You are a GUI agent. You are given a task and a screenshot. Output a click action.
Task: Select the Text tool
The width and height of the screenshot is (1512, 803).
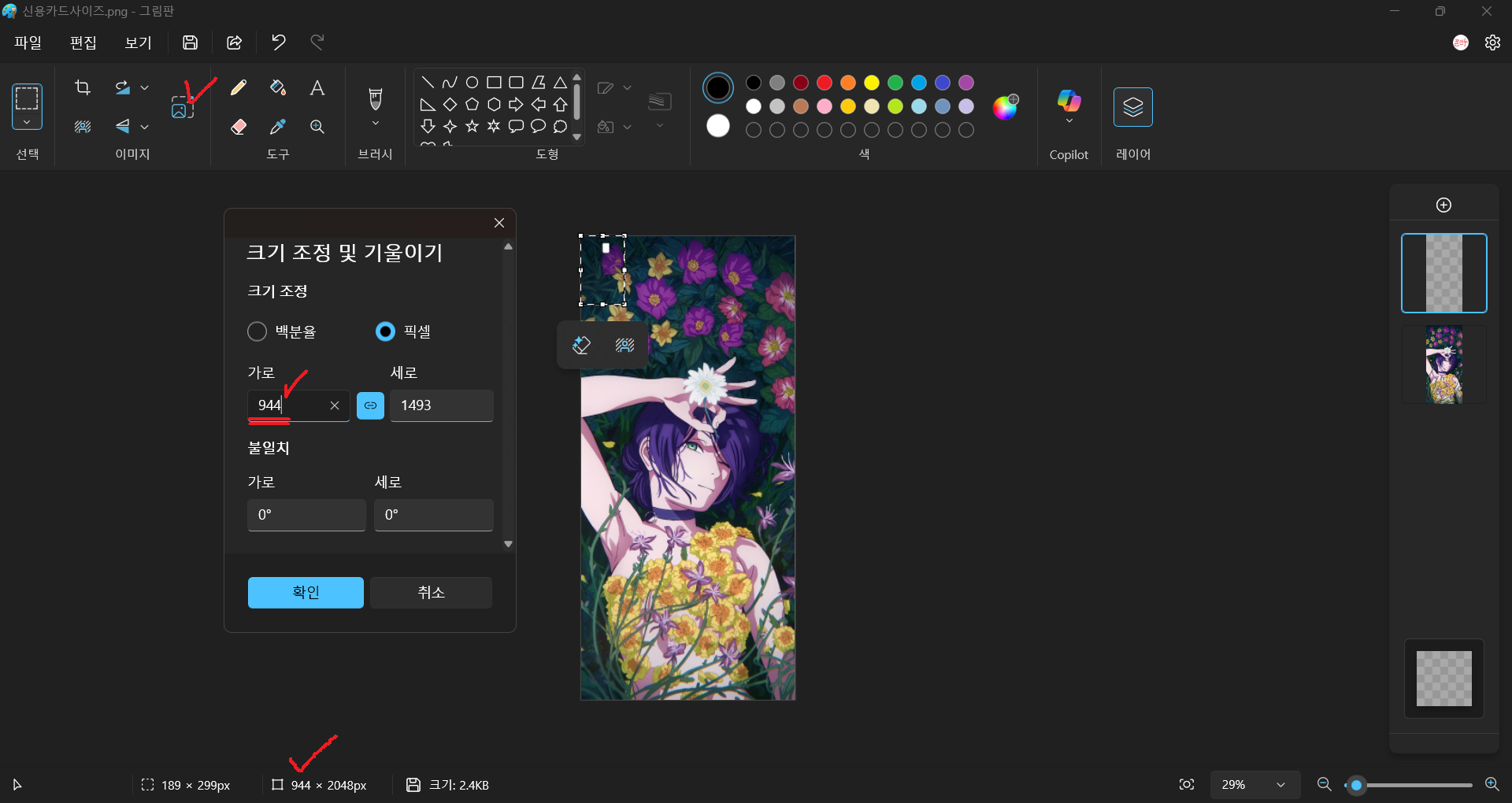(317, 87)
